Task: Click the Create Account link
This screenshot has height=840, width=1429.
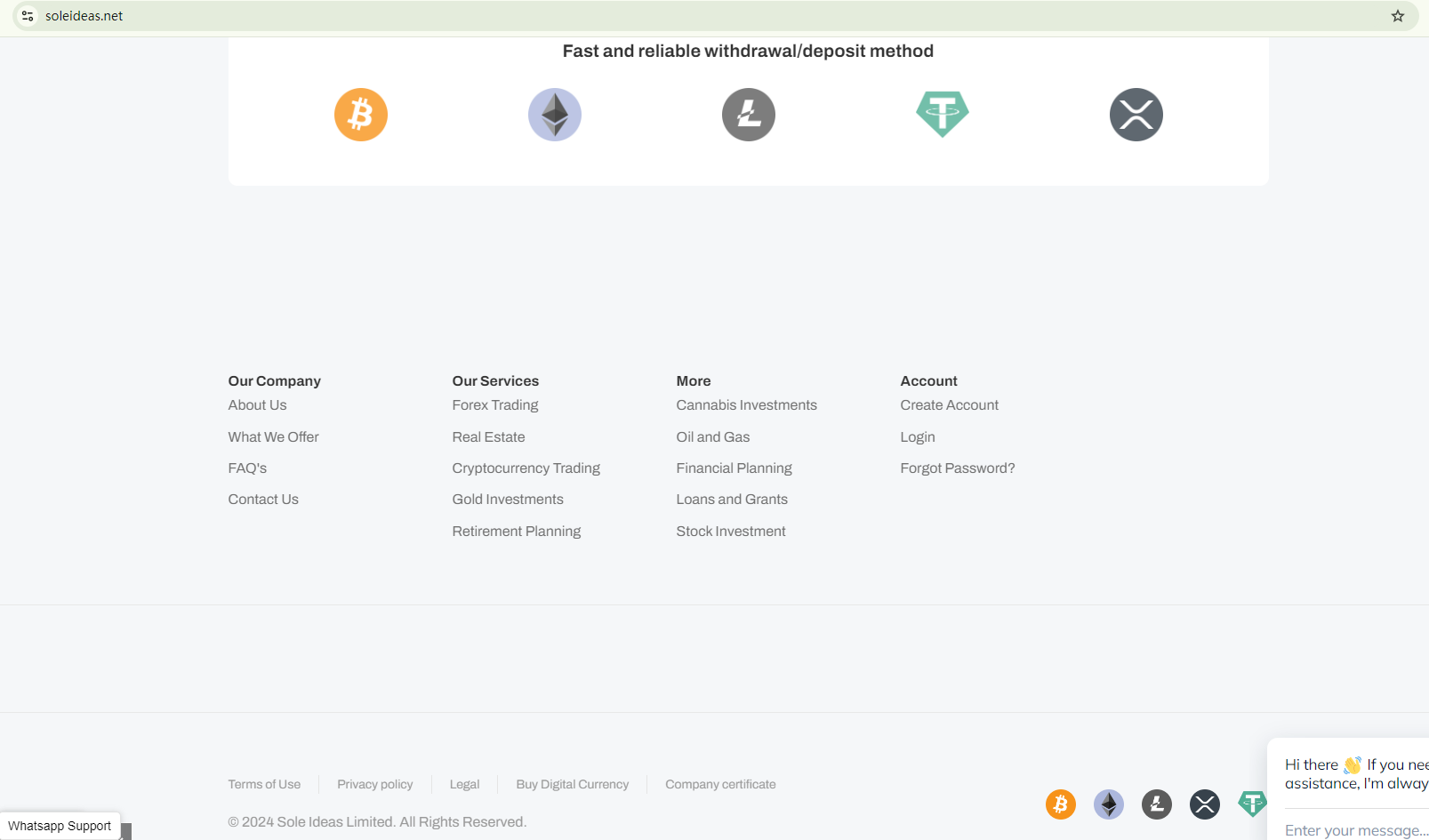Action: (x=950, y=405)
